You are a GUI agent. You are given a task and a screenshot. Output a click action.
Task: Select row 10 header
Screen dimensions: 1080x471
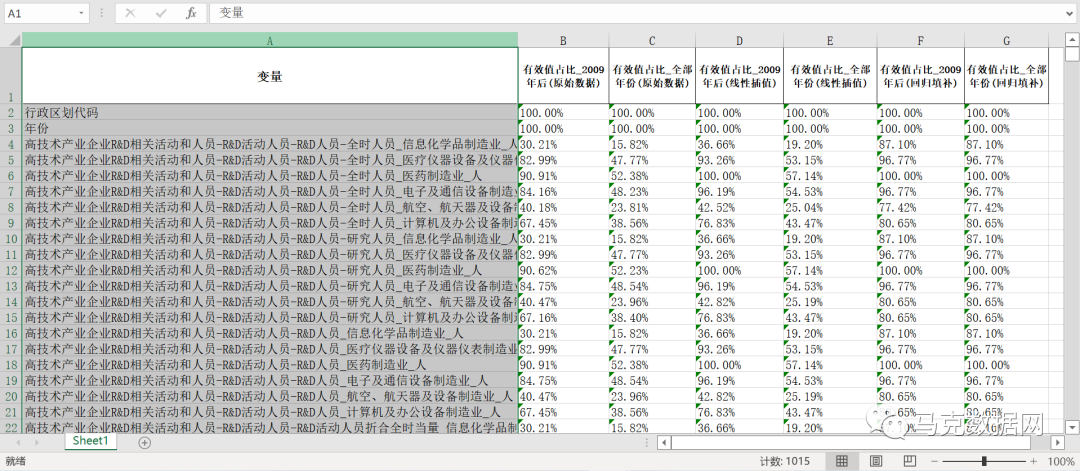point(11,238)
